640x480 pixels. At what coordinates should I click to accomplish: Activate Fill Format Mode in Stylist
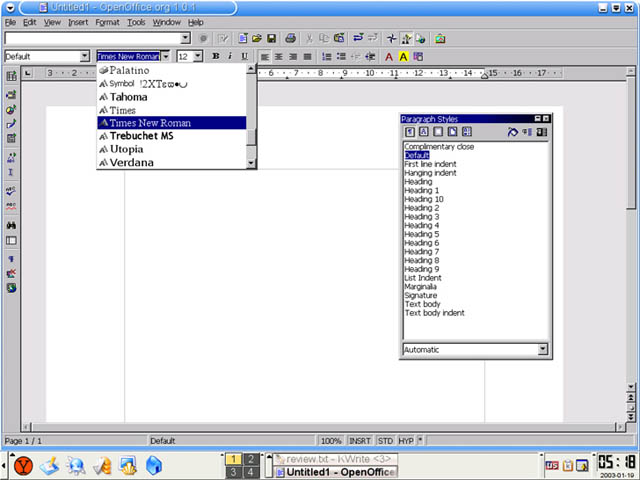click(x=513, y=132)
